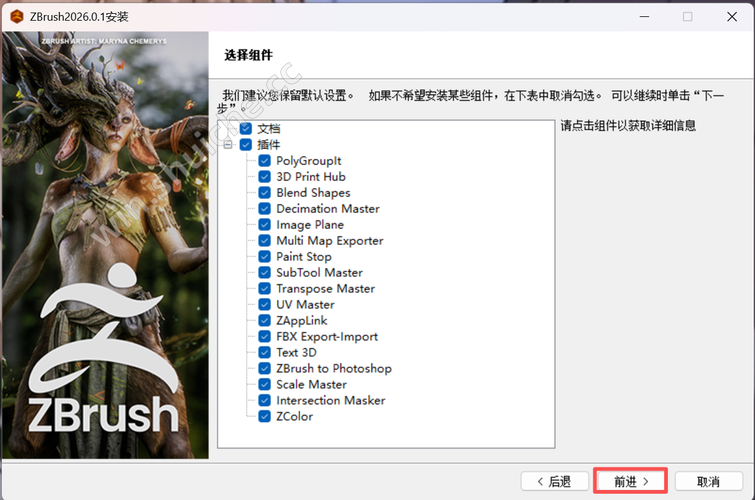
Task: Select the UV Master plugin name
Action: (x=305, y=304)
